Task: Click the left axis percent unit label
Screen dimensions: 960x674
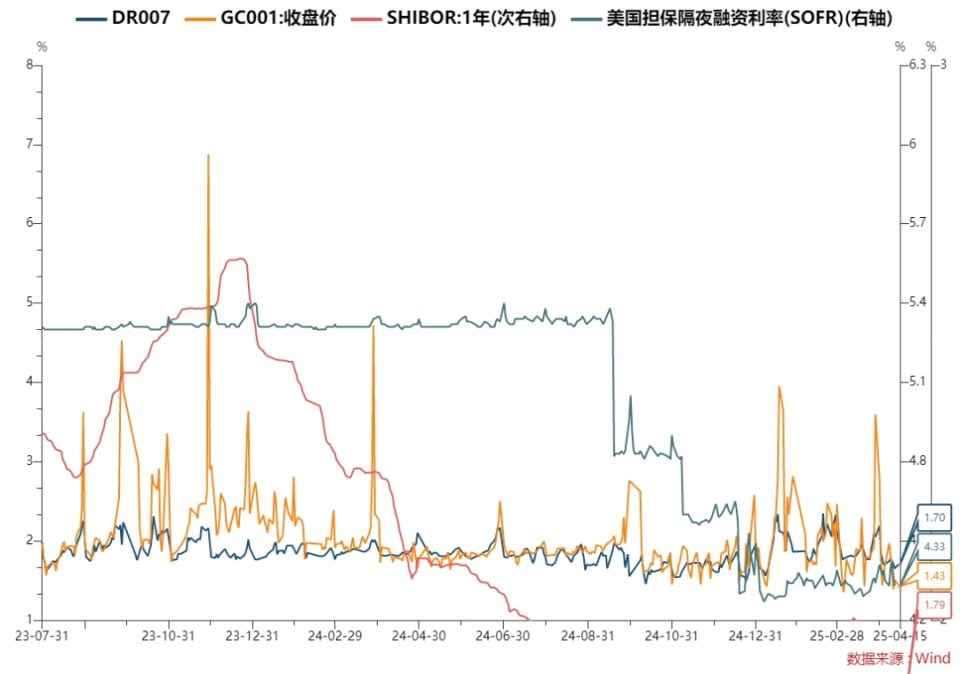Action: click(42, 47)
